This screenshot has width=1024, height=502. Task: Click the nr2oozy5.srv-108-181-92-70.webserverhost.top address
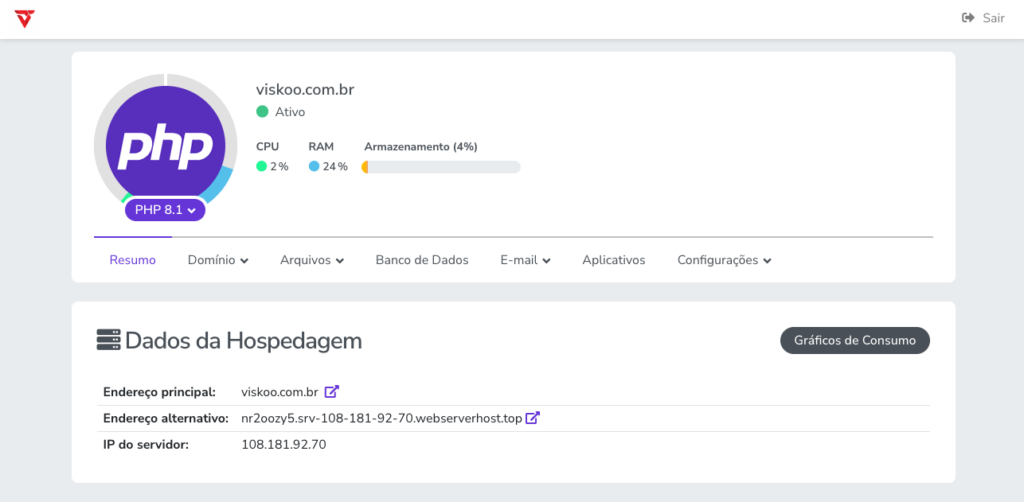pyautogui.click(x=382, y=418)
